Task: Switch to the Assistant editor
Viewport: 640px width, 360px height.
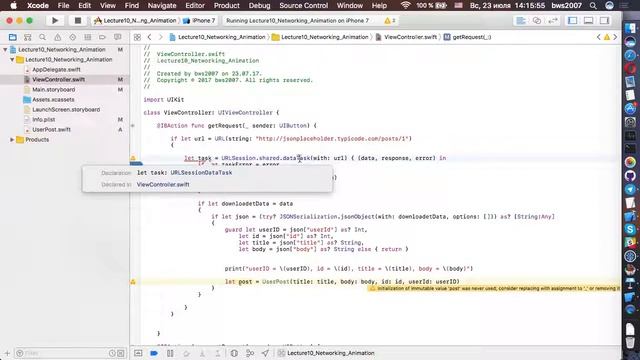Action: (537, 20)
